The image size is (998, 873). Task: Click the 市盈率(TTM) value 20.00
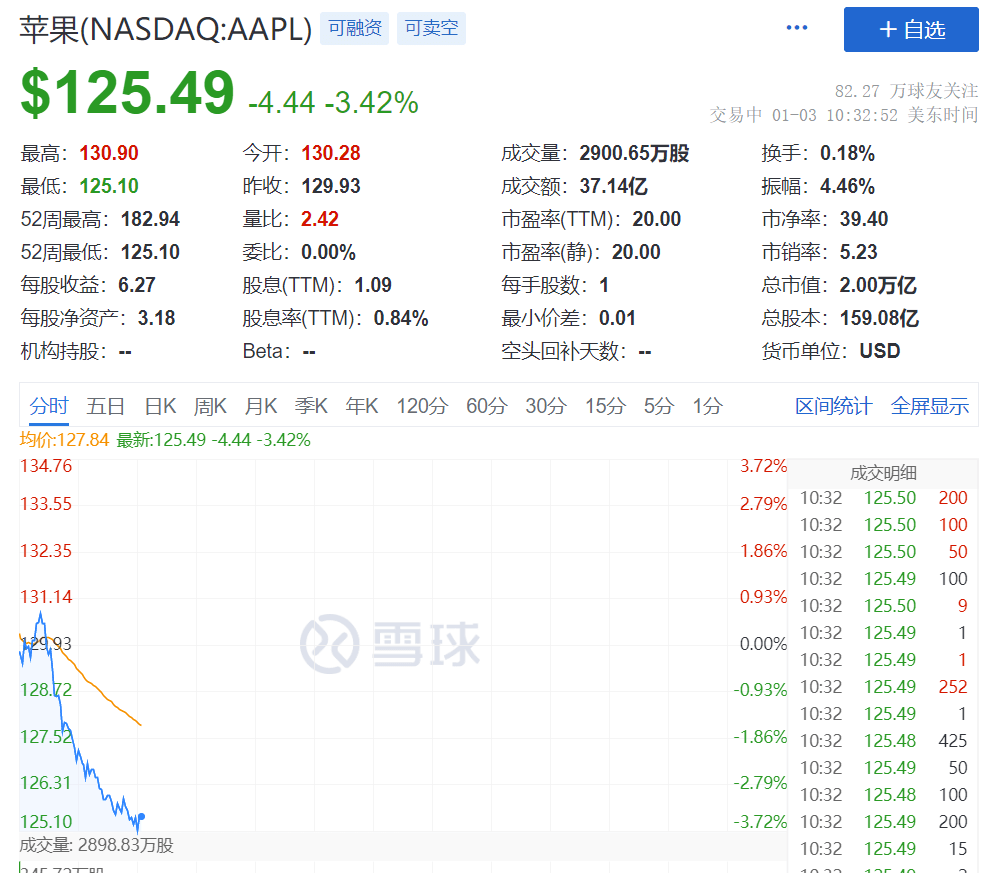tap(657, 220)
